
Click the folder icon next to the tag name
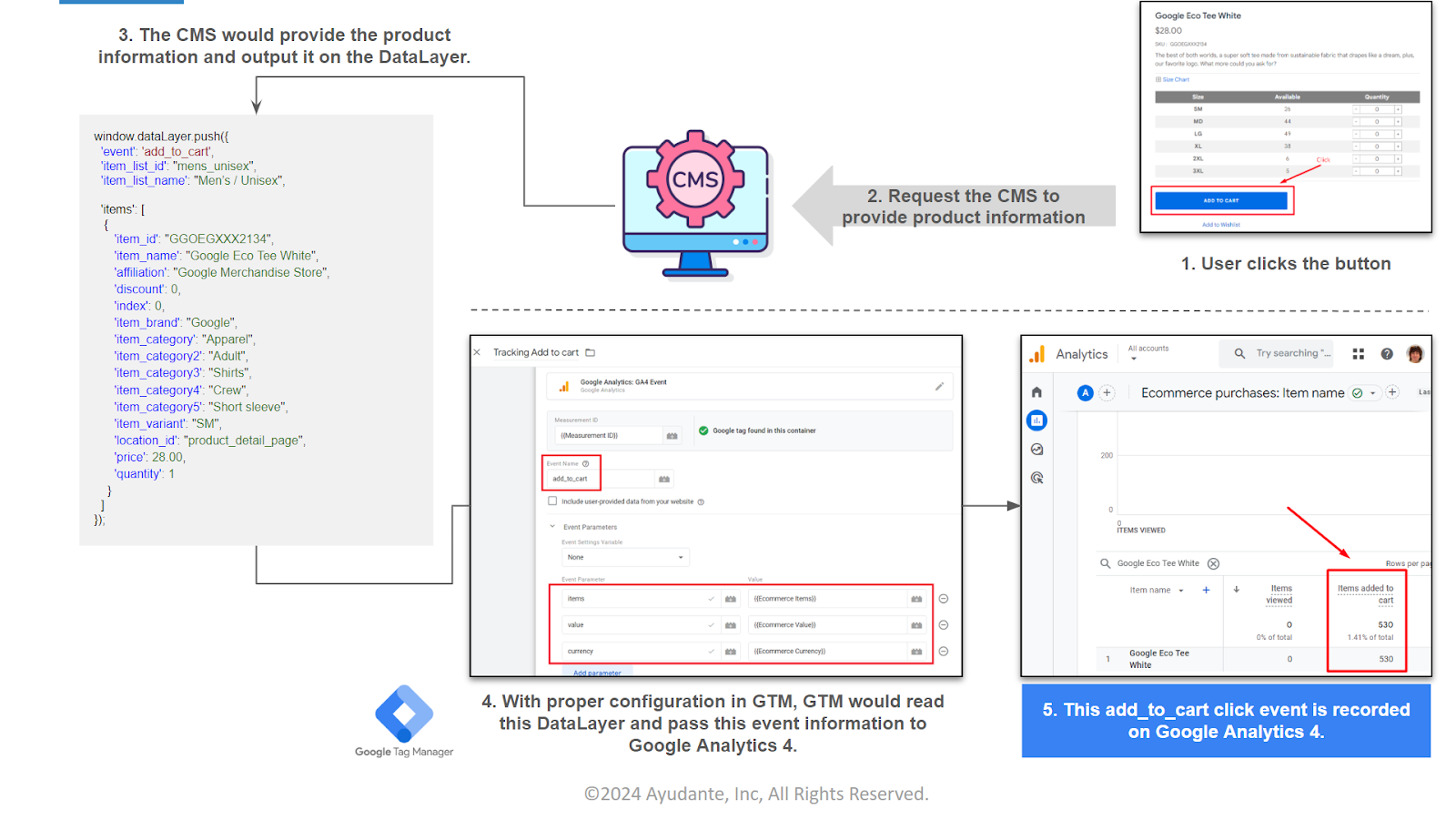click(590, 352)
